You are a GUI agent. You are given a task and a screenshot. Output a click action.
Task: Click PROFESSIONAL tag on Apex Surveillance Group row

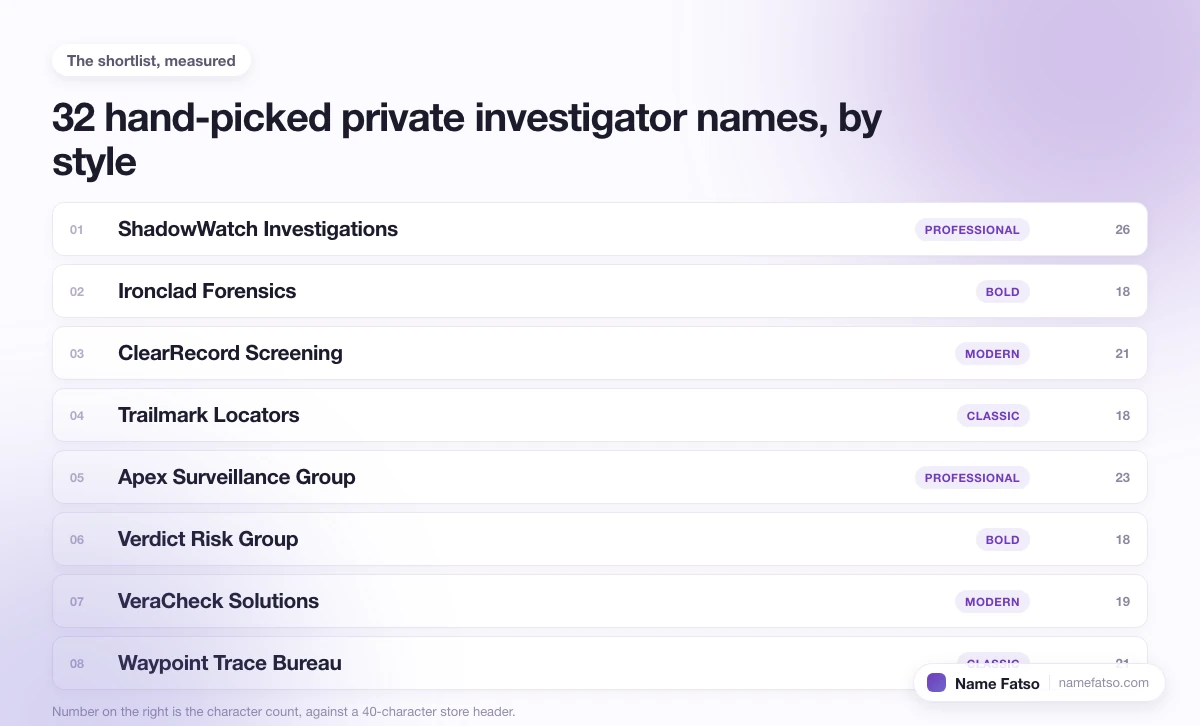coord(972,478)
